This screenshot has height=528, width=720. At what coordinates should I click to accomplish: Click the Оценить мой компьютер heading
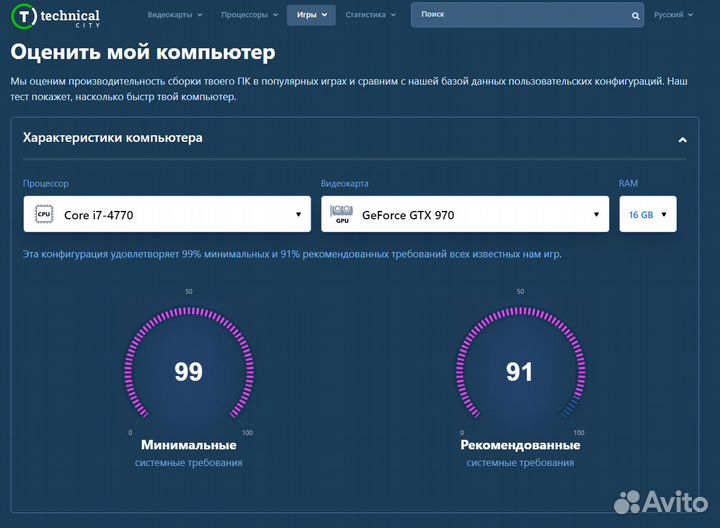[143, 52]
